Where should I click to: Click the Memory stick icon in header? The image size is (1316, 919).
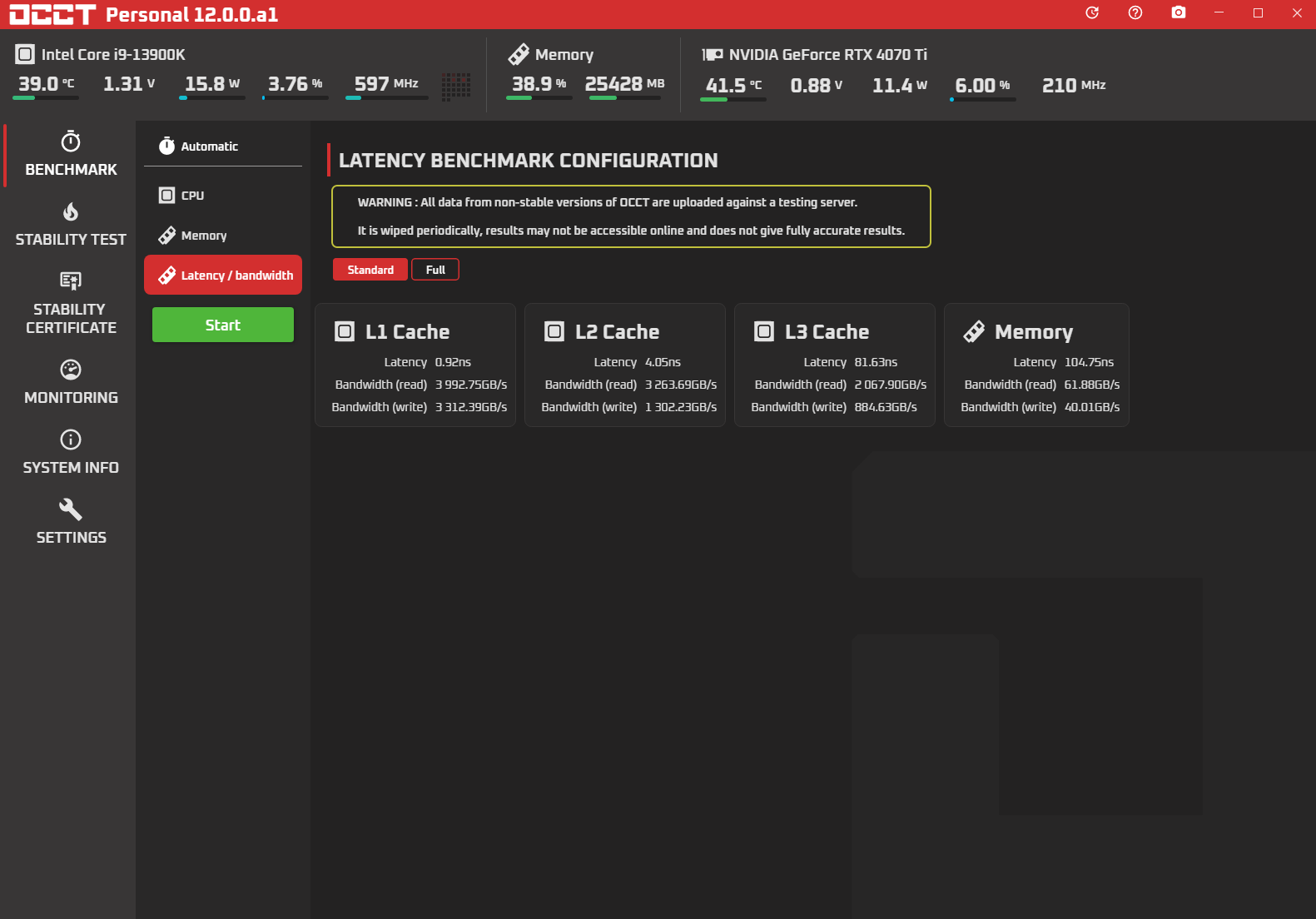tap(519, 54)
